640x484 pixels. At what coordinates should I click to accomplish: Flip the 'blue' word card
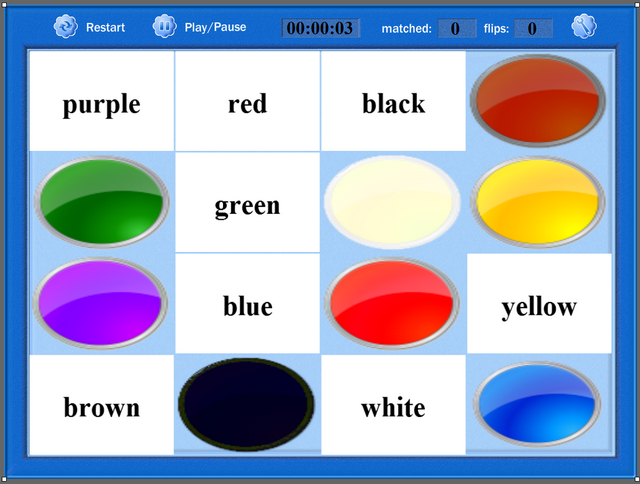coord(247,304)
